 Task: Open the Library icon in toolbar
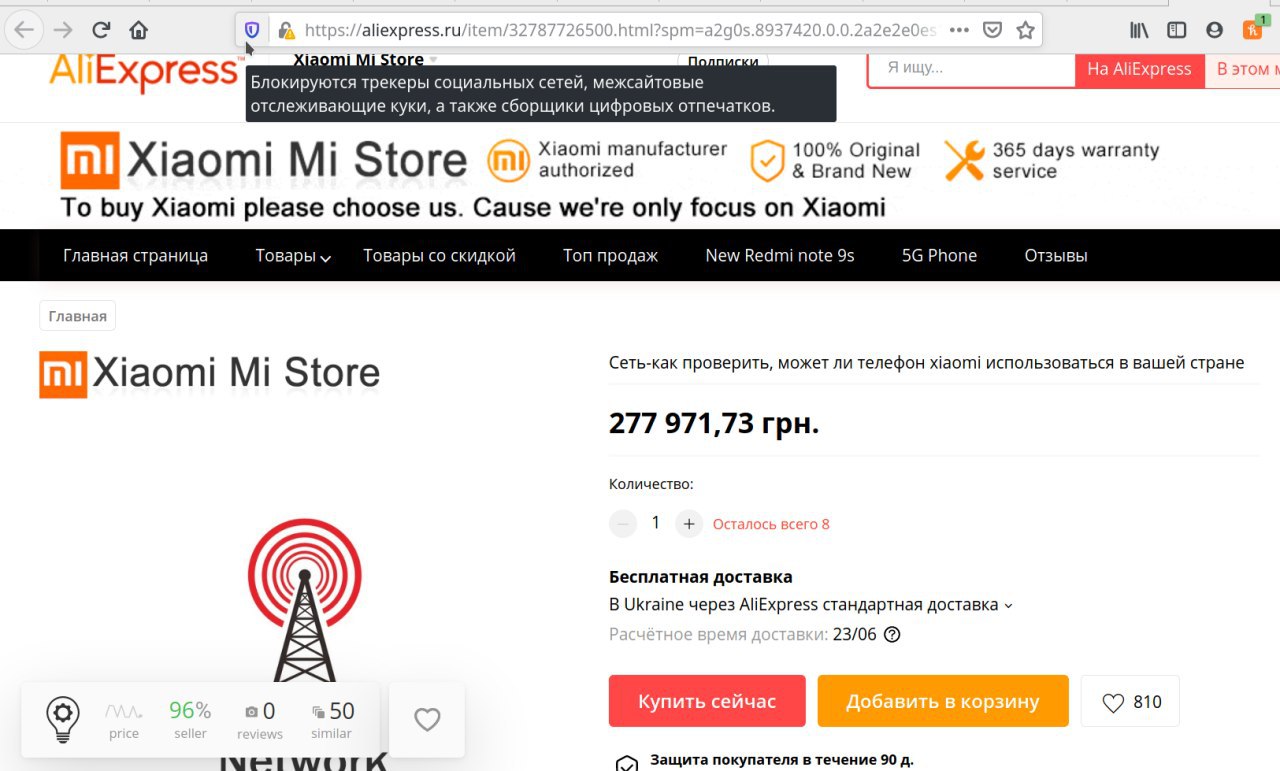coord(1139,30)
